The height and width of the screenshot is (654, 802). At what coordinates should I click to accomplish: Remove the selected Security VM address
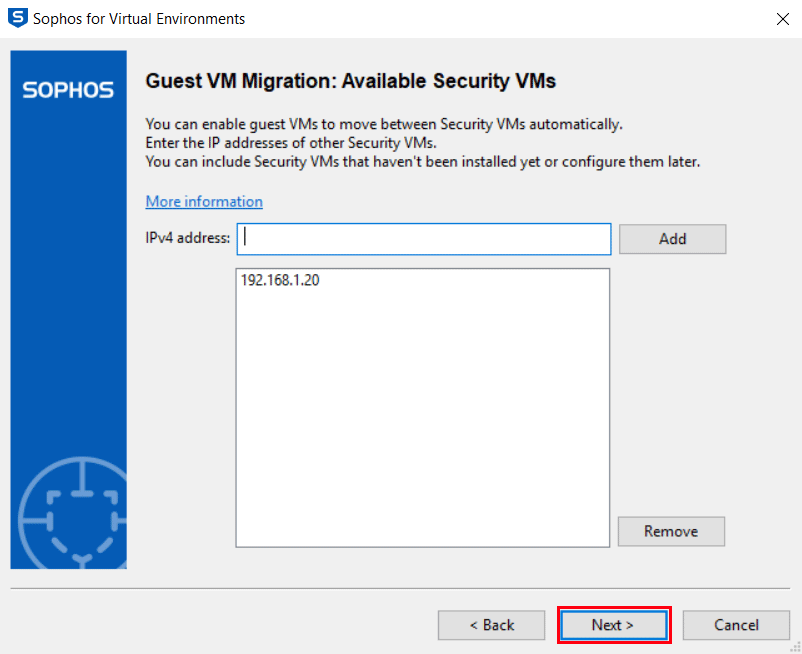[671, 531]
